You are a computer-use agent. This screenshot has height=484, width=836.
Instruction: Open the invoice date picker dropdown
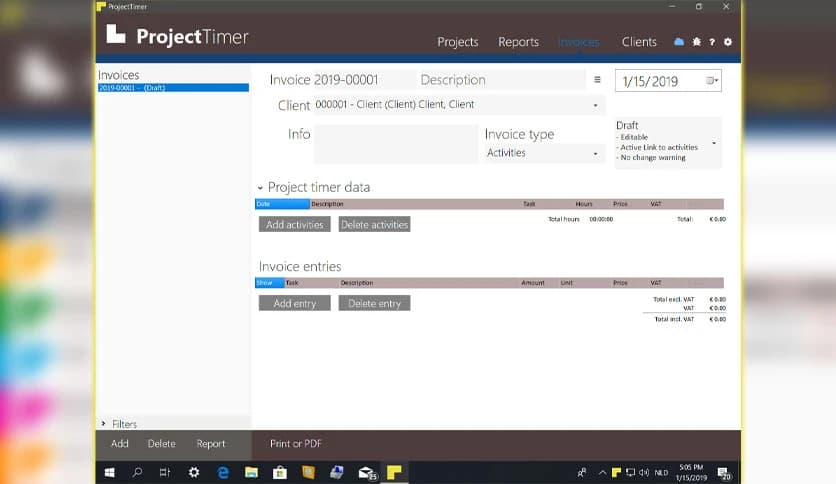711,81
